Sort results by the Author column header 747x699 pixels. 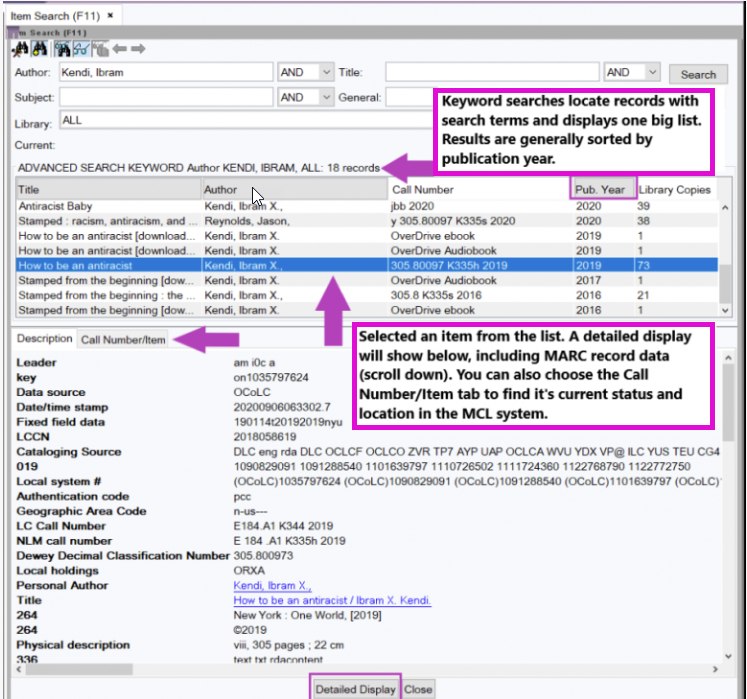tap(295, 190)
